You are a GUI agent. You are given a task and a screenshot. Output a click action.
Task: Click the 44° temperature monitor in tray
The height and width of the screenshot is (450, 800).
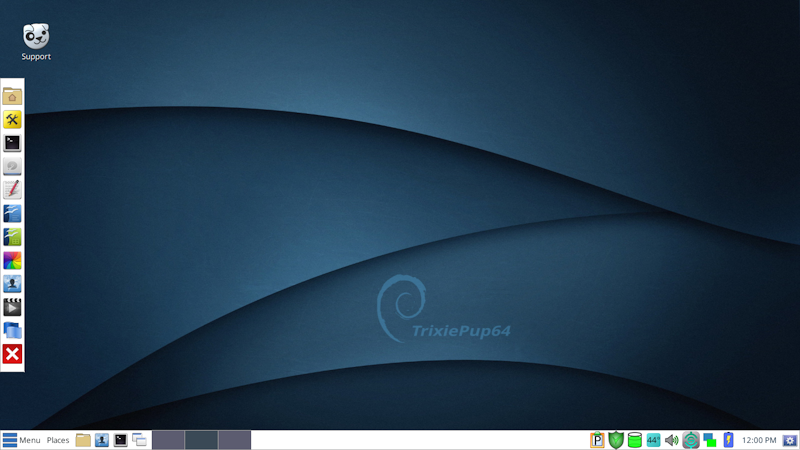(653, 440)
